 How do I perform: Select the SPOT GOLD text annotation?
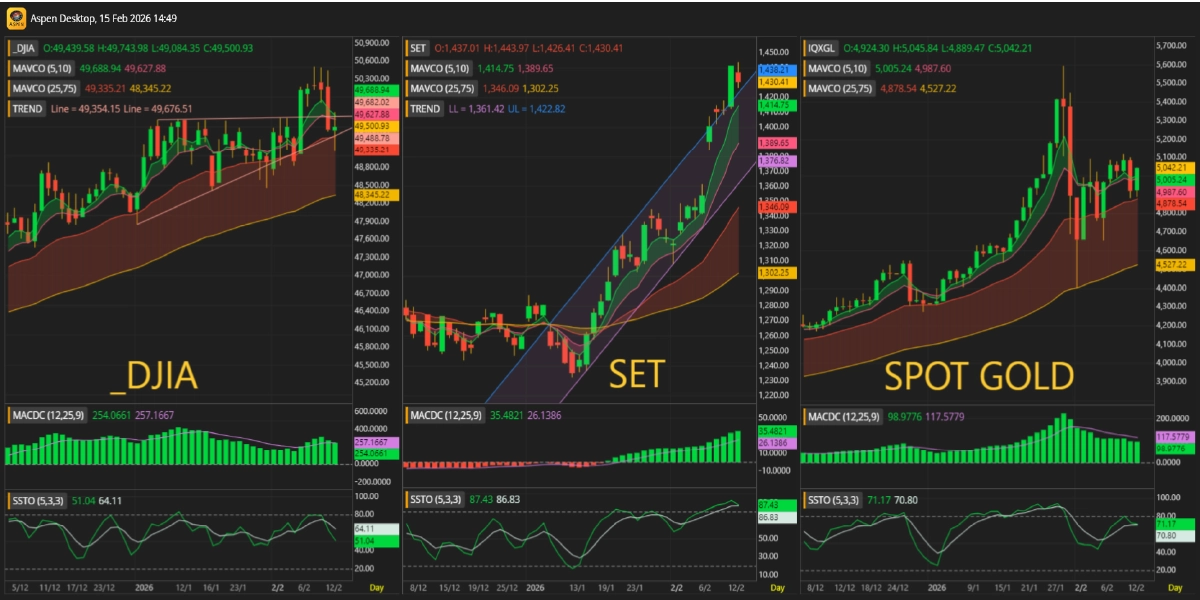pyautogui.click(x=978, y=376)
